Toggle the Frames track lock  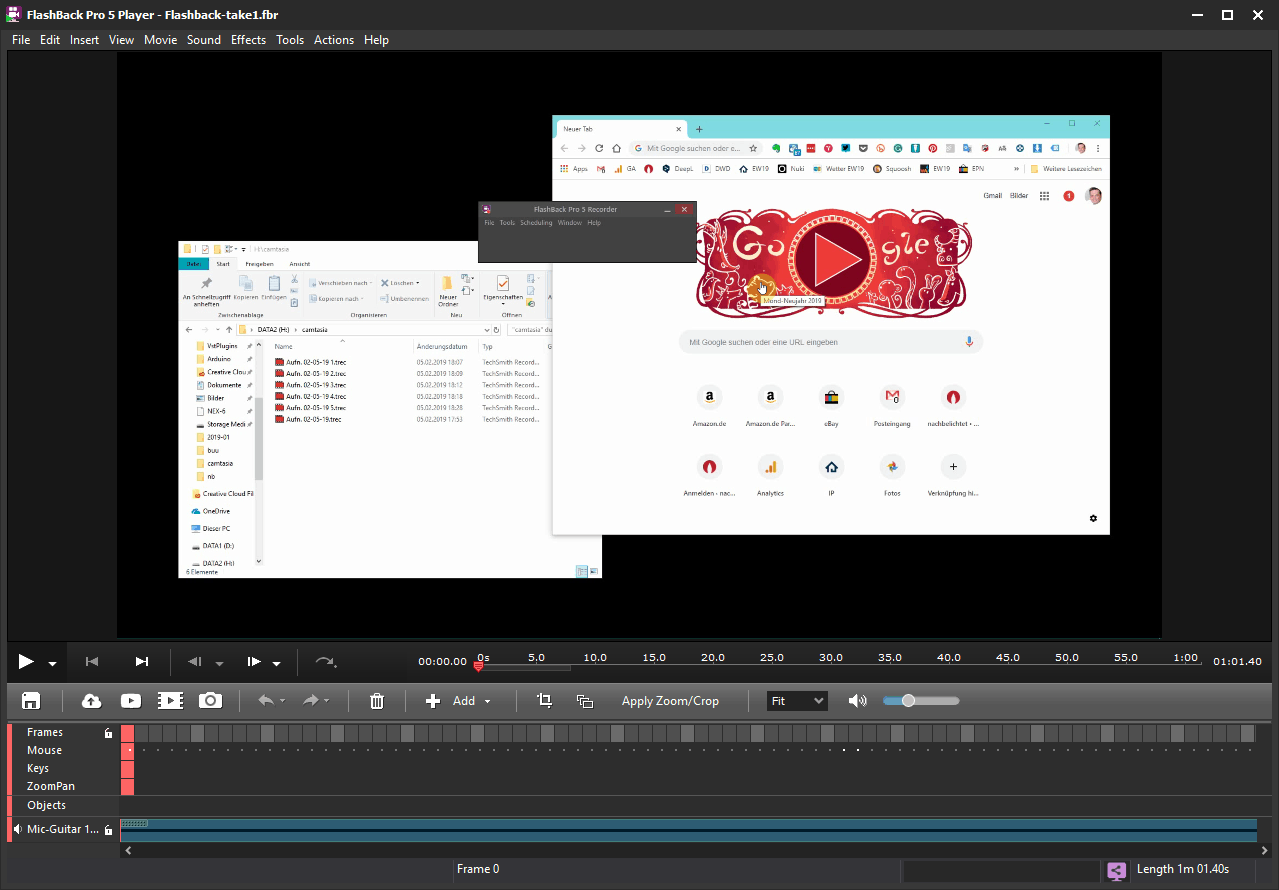(x=109, y=733)
